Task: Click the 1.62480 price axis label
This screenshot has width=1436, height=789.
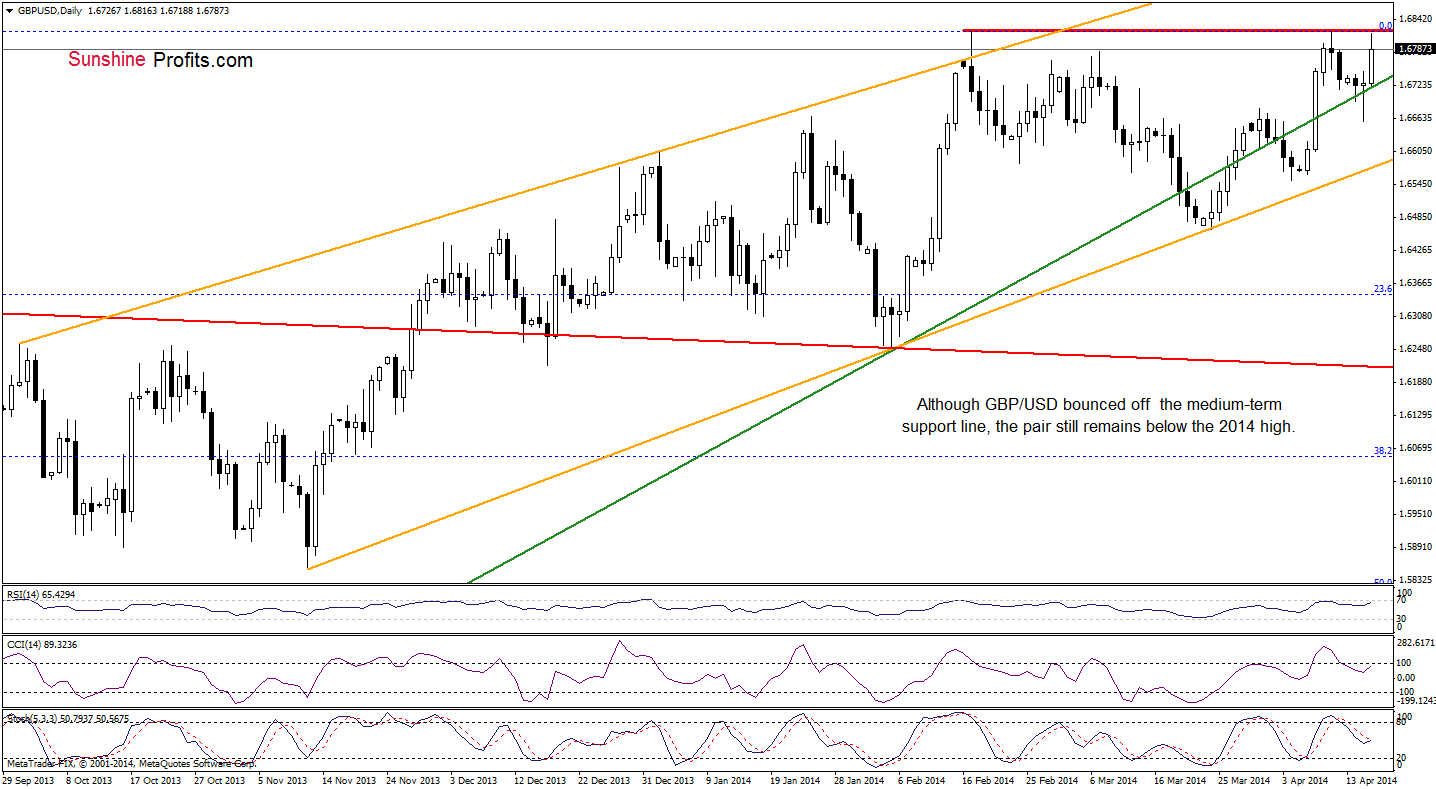Action: [x=1414, y=350]
